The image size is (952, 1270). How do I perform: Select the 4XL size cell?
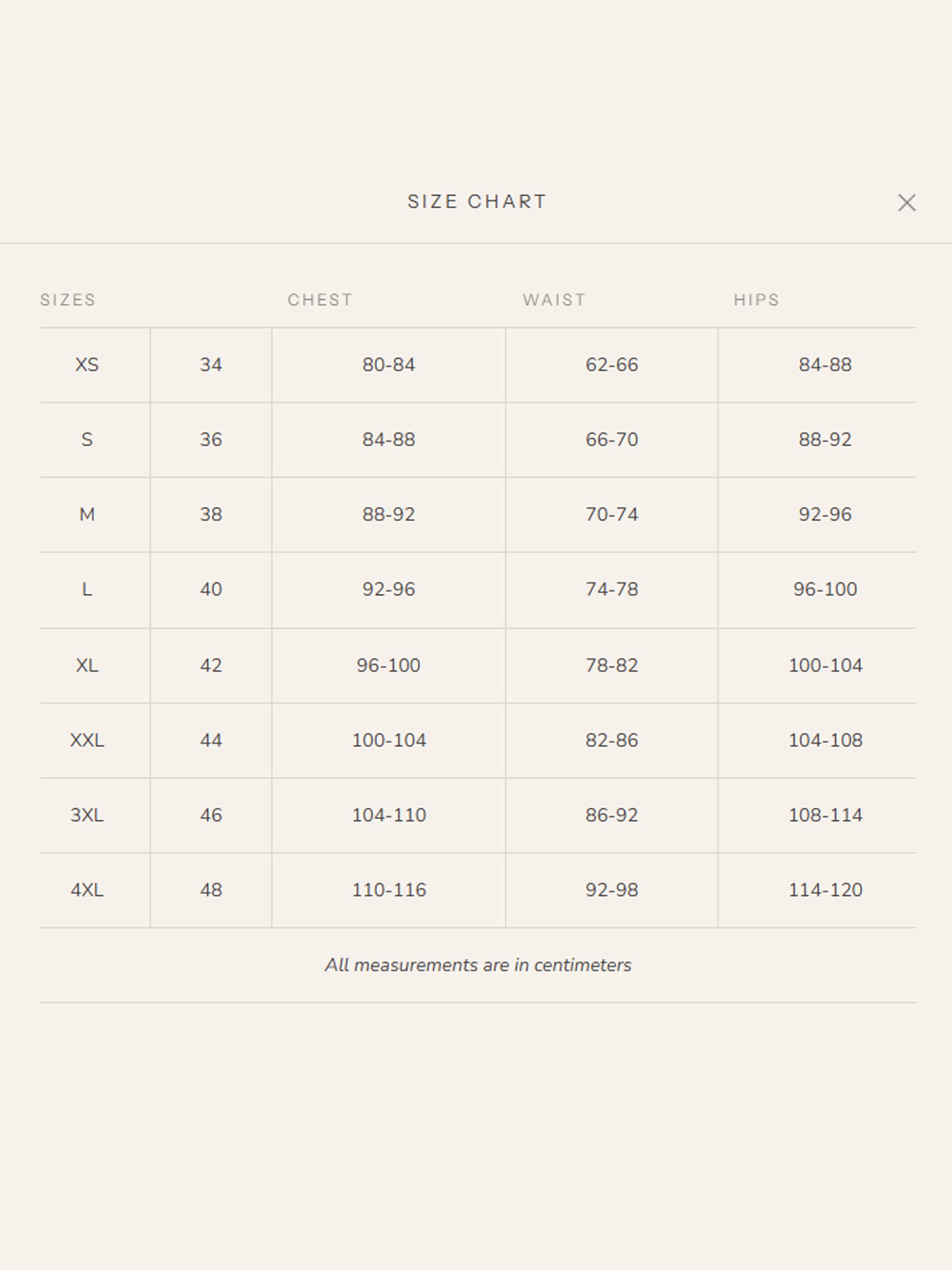coord(87,890)
